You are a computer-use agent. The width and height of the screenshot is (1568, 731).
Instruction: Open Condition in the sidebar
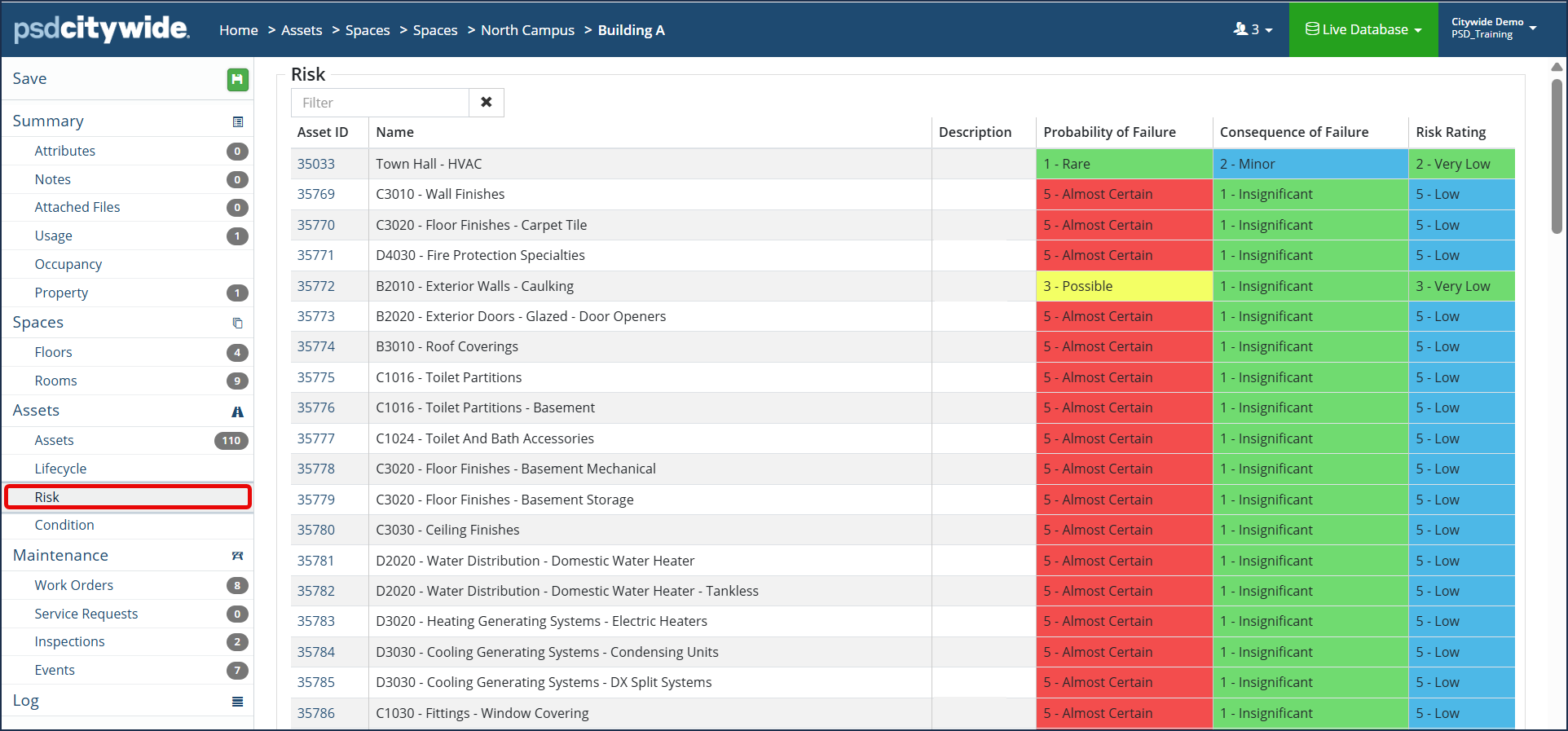64,525
